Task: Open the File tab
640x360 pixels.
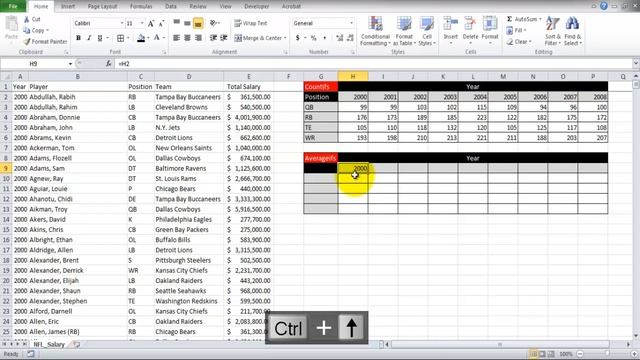Action: click(13, 6)
